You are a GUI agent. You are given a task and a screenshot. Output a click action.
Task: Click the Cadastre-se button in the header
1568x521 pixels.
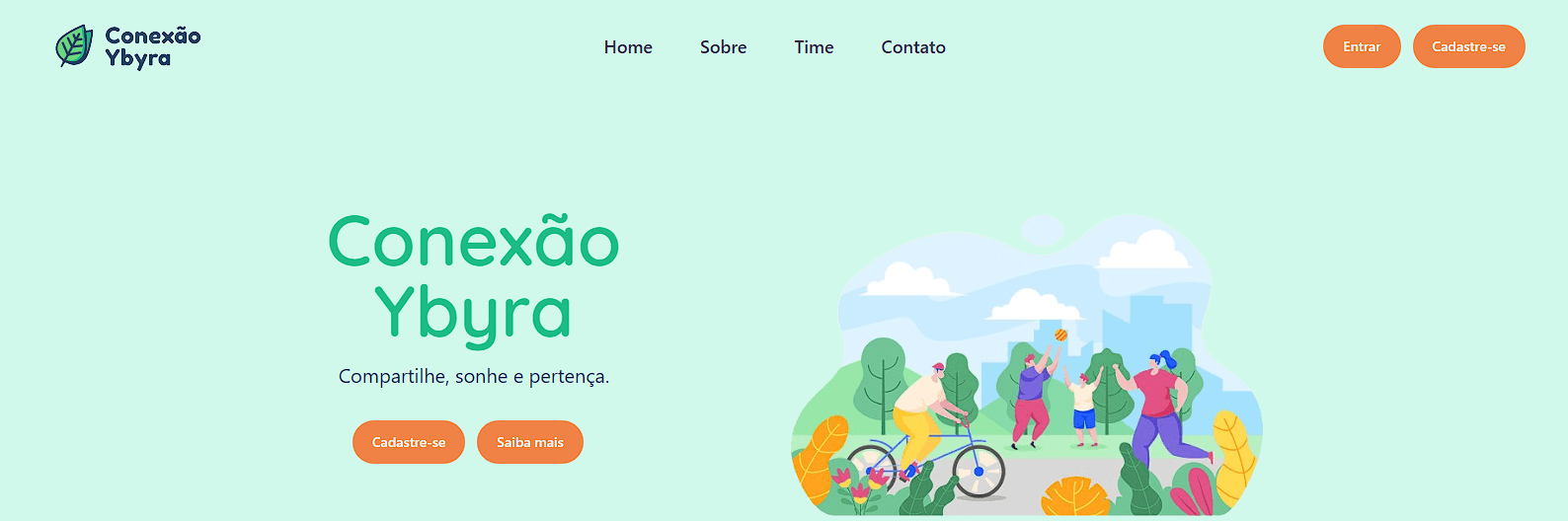click(1469, 46)
